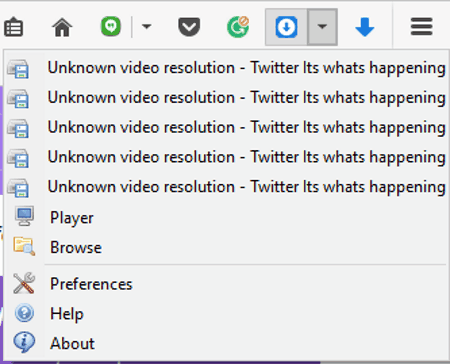The width and height of the screenshot is (450, 364).
Task: Click the Preferences tools icon
Action: click(x=24, y=283)
